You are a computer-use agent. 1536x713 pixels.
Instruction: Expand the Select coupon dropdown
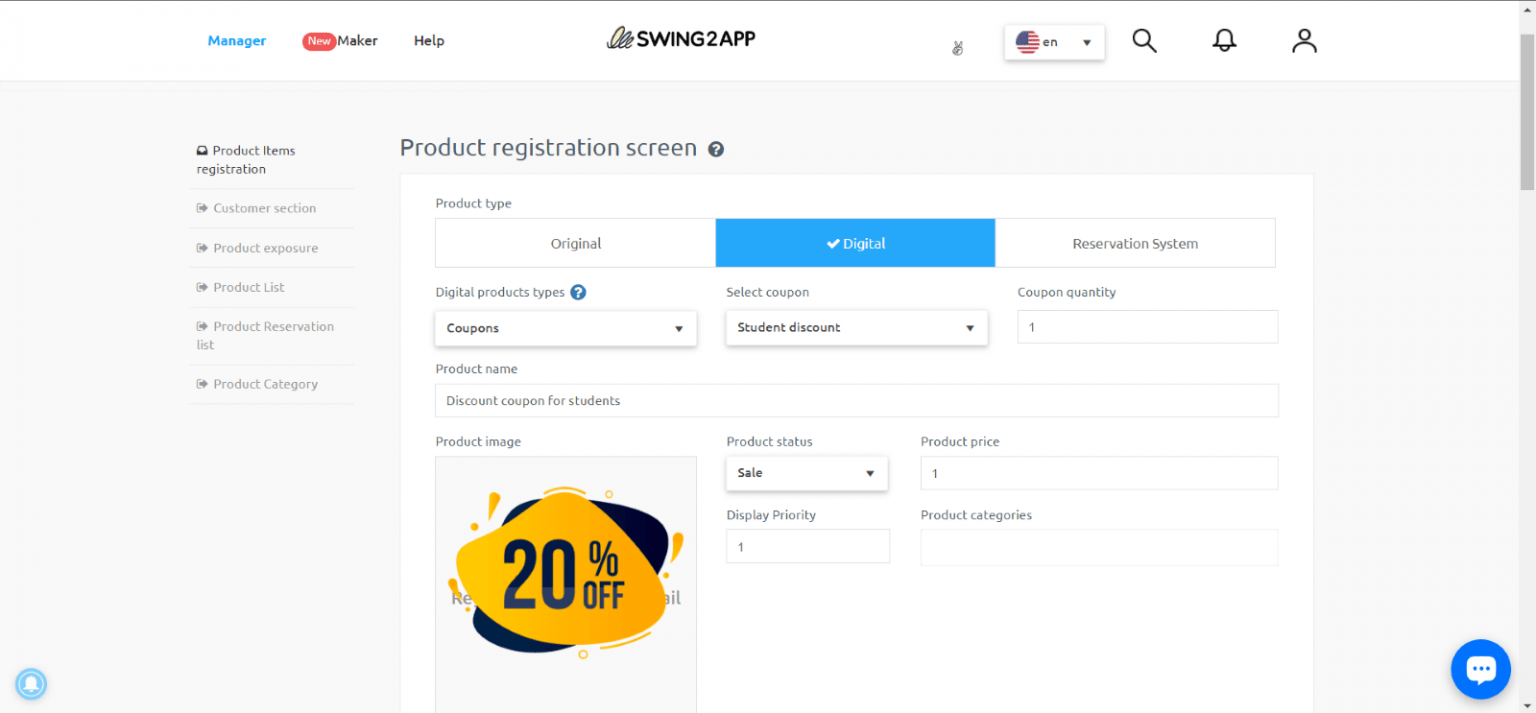[x=856, y=328]
